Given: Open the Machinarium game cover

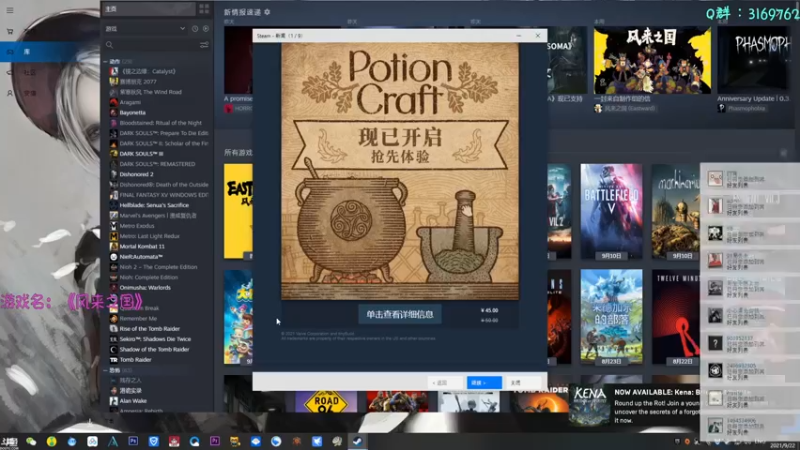Looking at the screenshot, I should pos(676,211).
